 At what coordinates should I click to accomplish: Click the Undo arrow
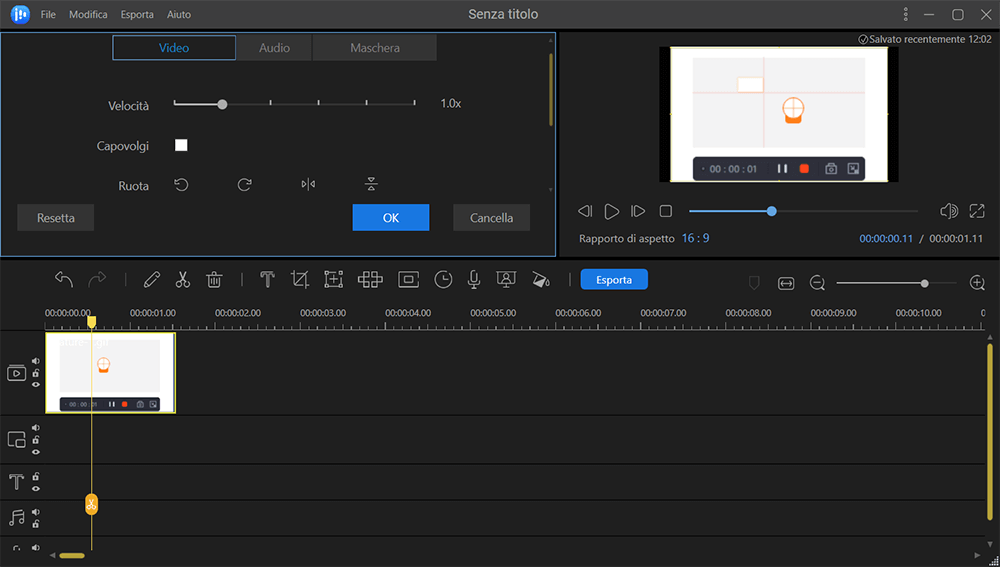click(x=64, y=280)
